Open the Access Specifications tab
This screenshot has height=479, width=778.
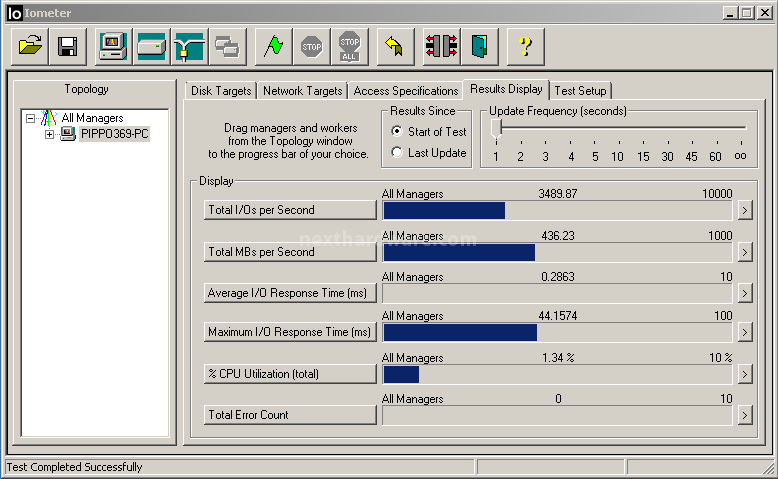(405, 91)
